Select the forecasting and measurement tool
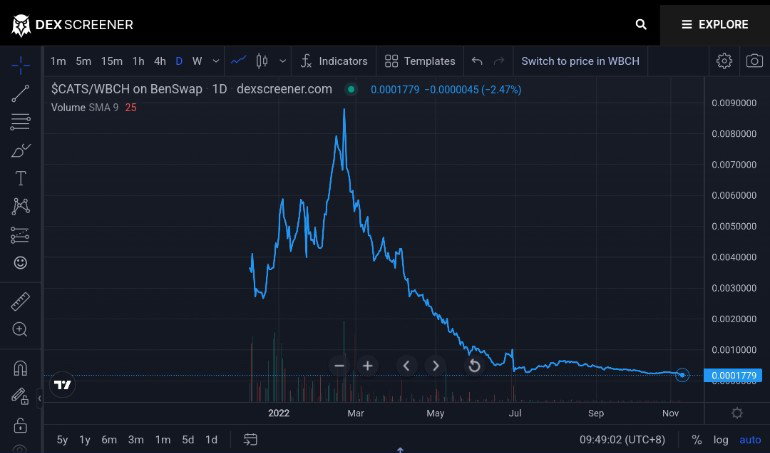This screenshot has height=453, width=770. pyautogui.click(x=20, y=235)
